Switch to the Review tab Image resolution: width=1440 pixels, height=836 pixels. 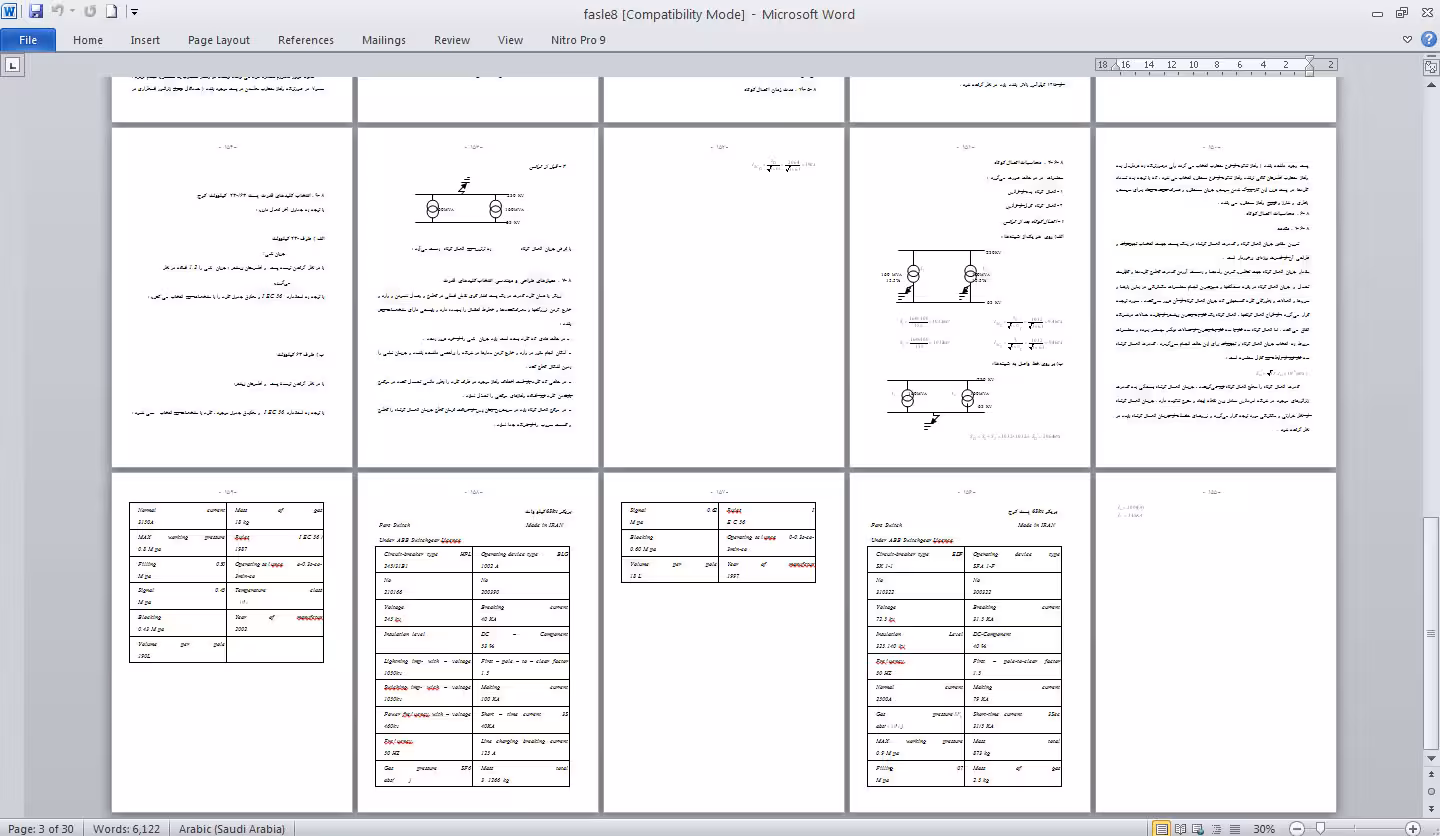click(x=452, y=40)
